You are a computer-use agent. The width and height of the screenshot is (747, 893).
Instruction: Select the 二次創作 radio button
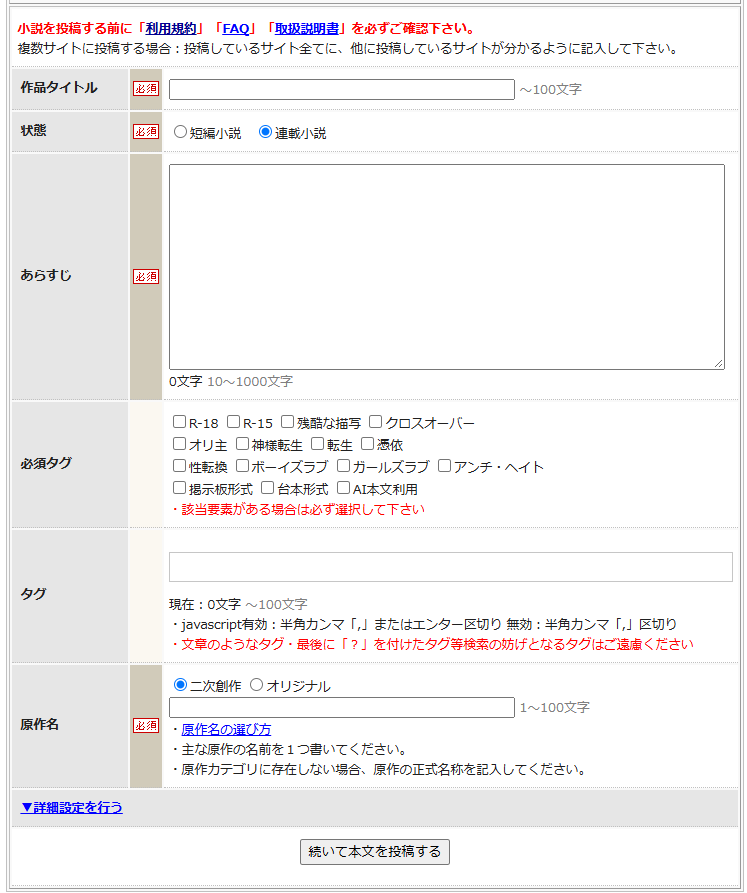(180, 685)
